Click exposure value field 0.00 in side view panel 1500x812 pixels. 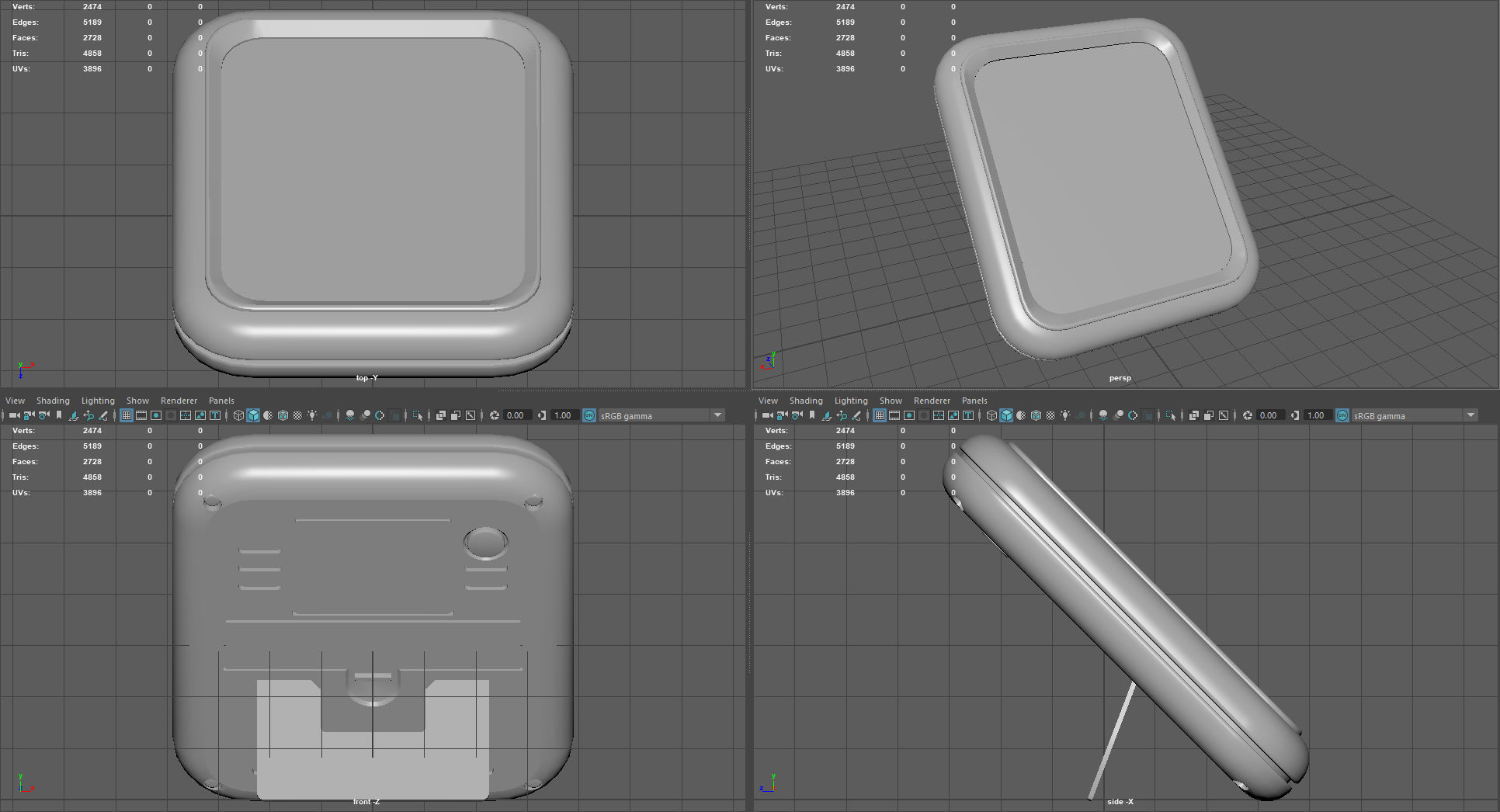(1270, 415)
